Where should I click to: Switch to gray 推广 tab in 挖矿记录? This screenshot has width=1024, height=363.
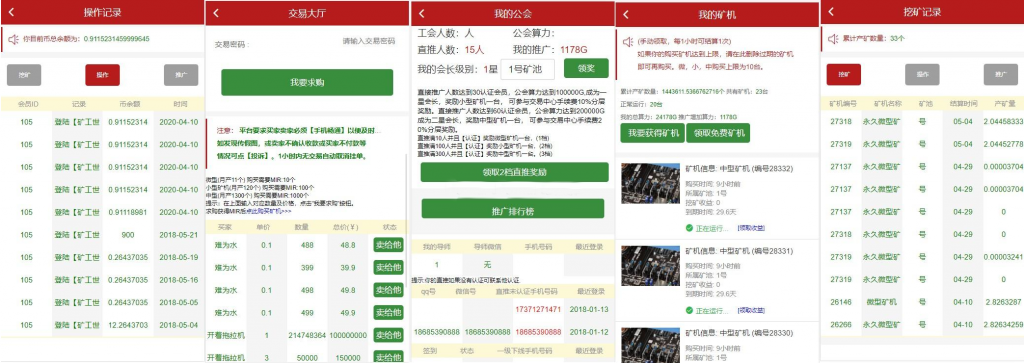1000,74
